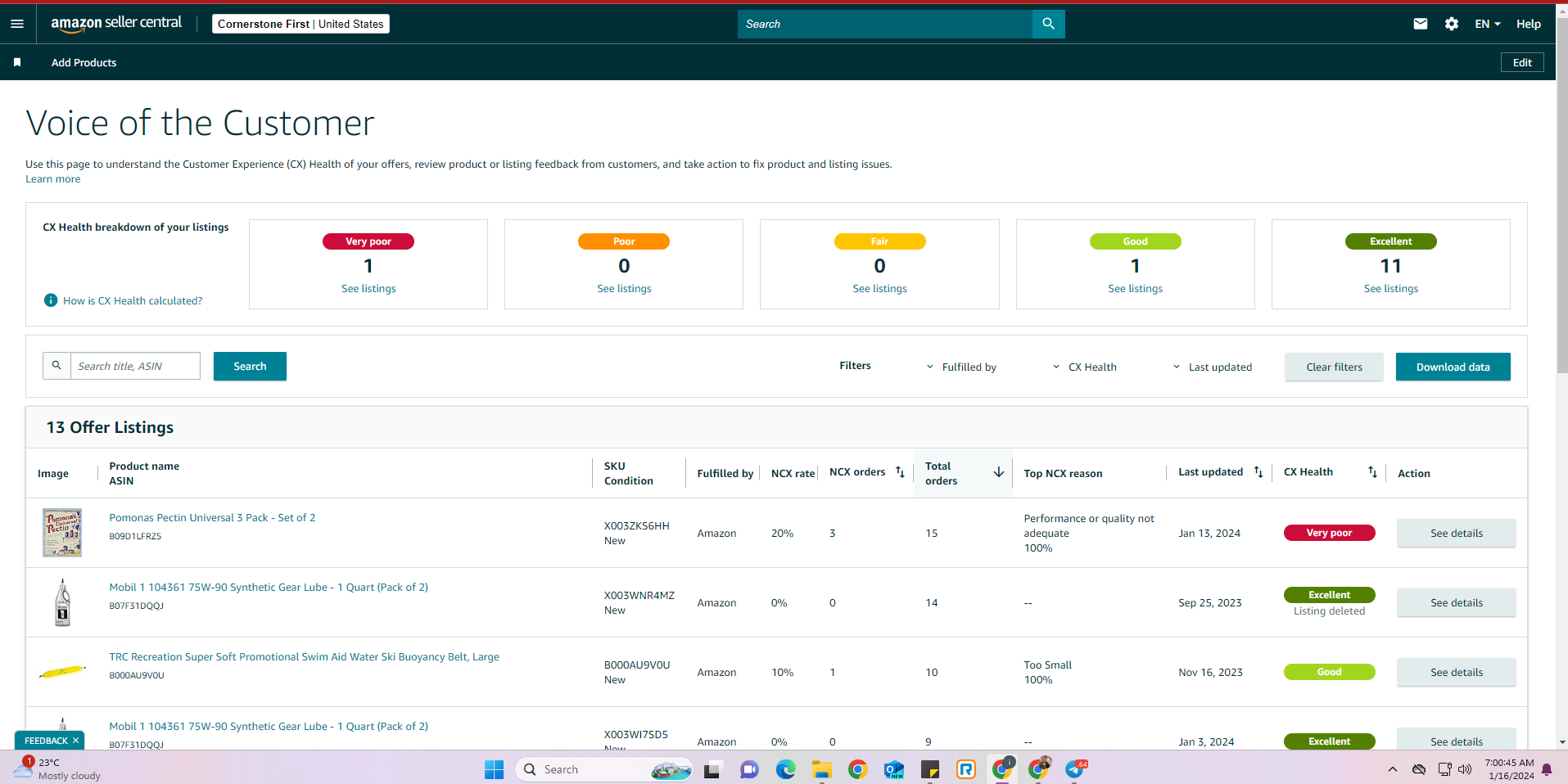This screenshot has width=1568, height=784.
Task: Click the magnifier search button in header
Action: pyautogui.click(x=1048, y=24)
